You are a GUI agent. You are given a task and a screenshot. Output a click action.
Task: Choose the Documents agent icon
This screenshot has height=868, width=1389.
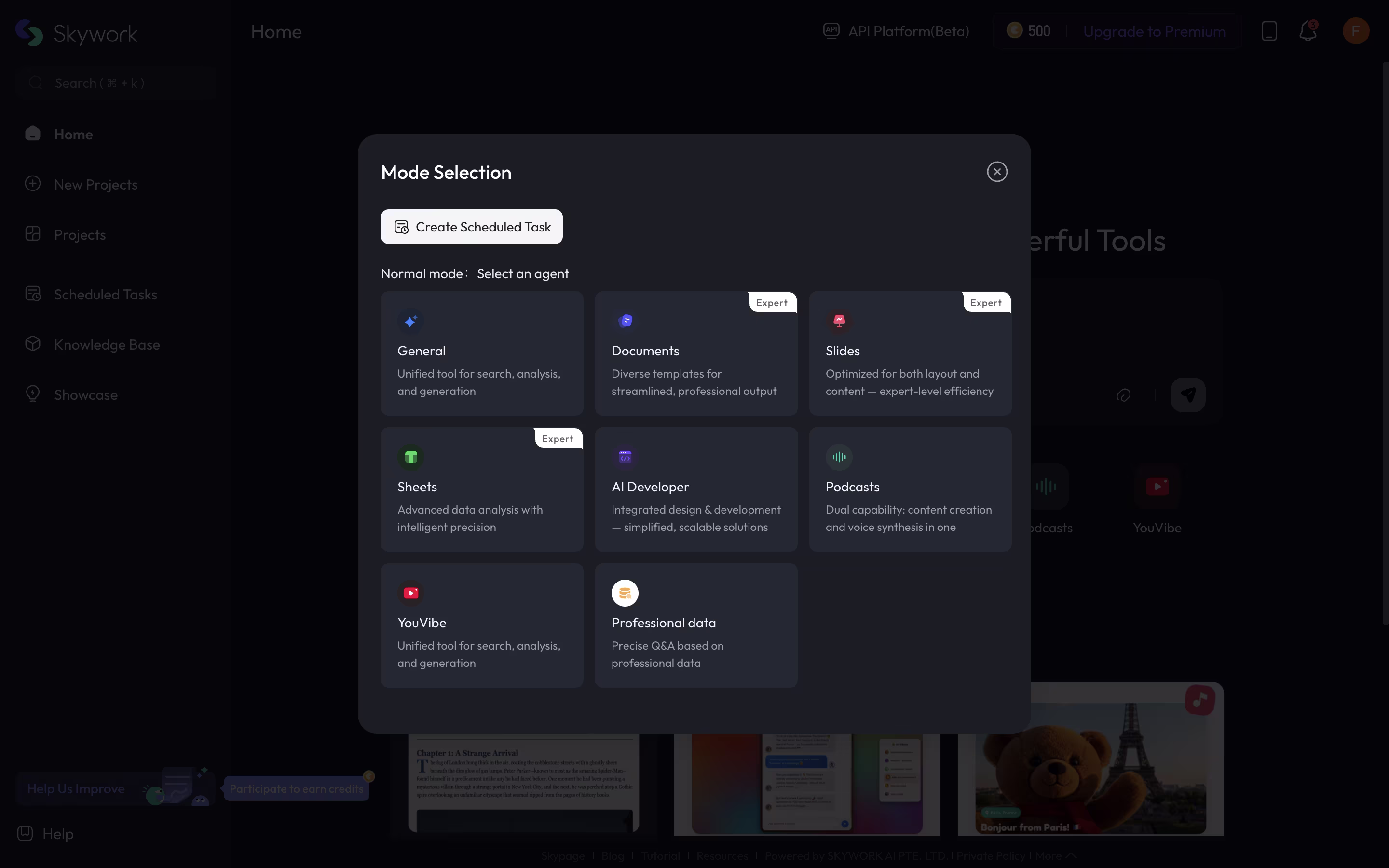point(625,321)
